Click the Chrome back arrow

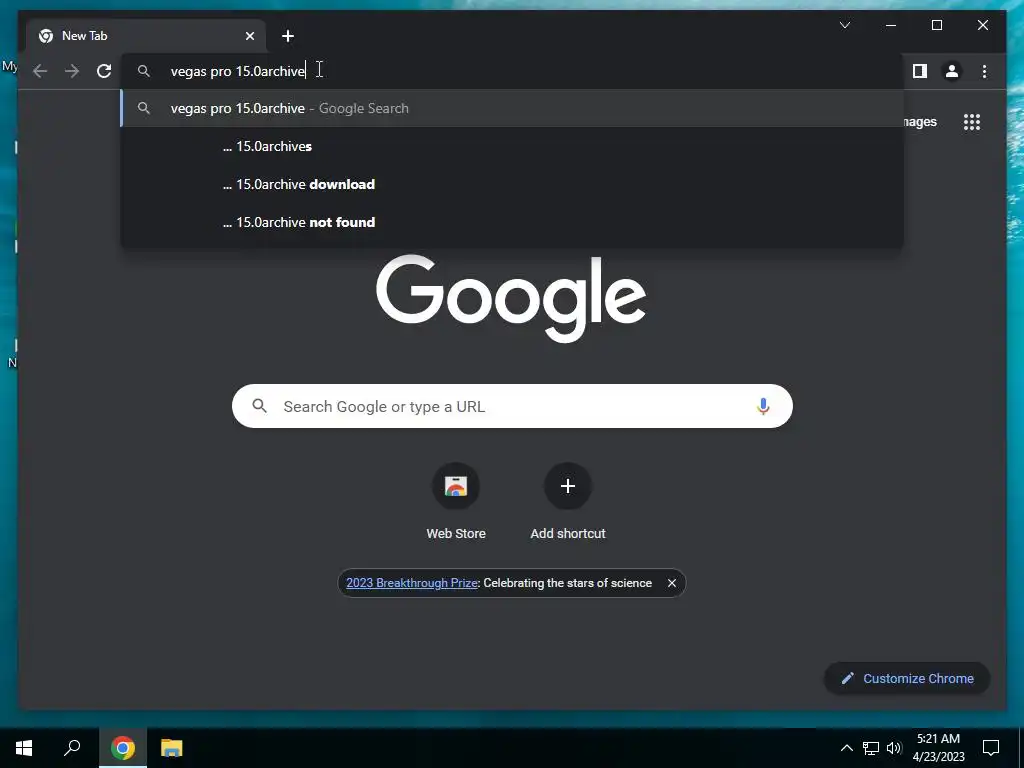pyautogui.click(x=40, y=71)
